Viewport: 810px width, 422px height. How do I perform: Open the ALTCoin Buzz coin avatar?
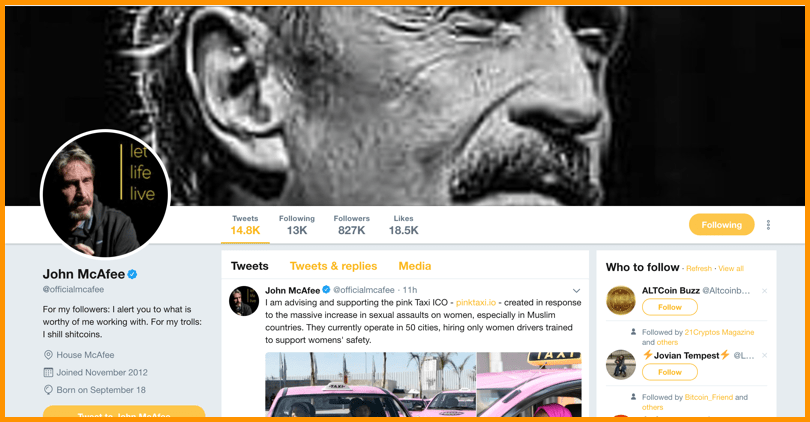[620, 300]
